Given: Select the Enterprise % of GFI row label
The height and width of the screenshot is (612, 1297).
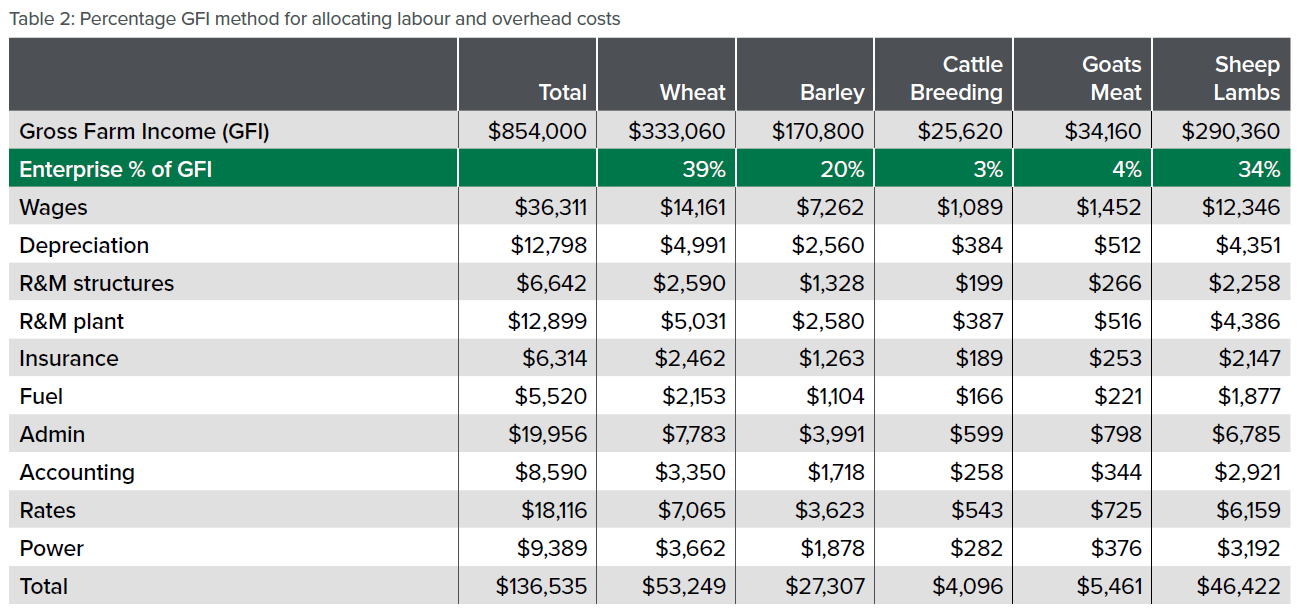Looking at the screenshot, I should (116, 169).
